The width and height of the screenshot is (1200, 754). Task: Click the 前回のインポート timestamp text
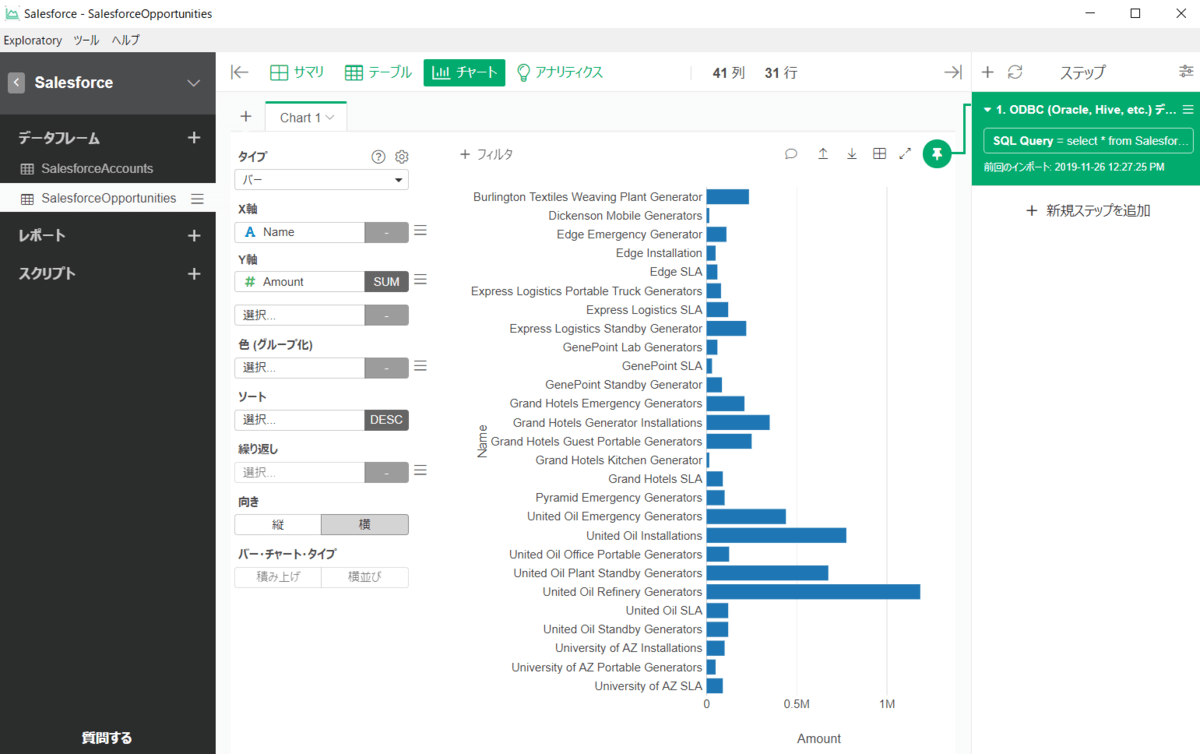point(1073,167)
